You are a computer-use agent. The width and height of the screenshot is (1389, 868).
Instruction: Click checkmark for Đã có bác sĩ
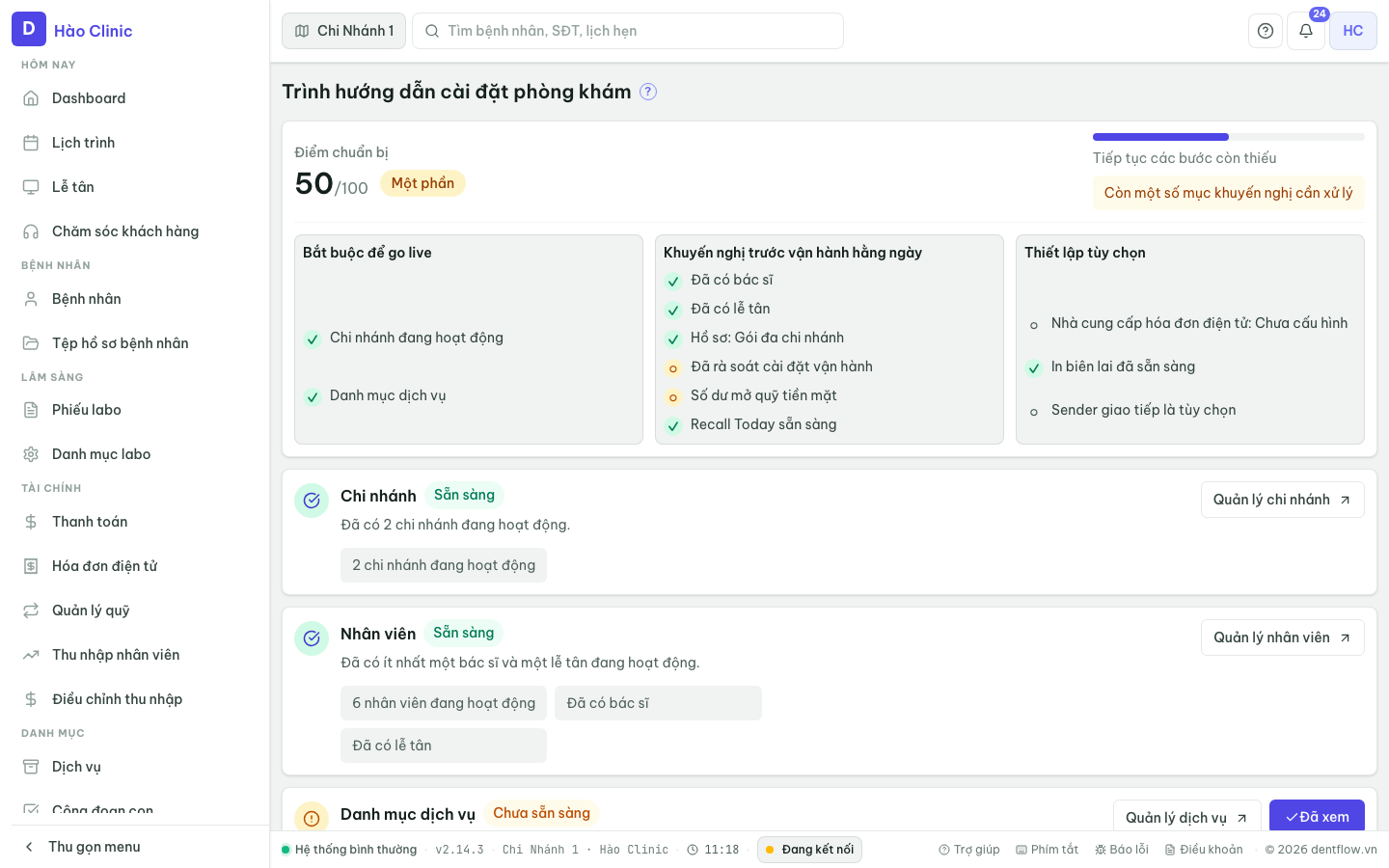coord(673,282)
